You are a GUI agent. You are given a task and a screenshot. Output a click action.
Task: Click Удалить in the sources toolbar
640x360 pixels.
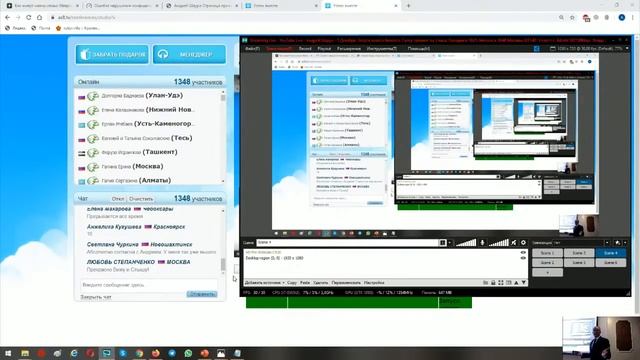coord(320,282)
